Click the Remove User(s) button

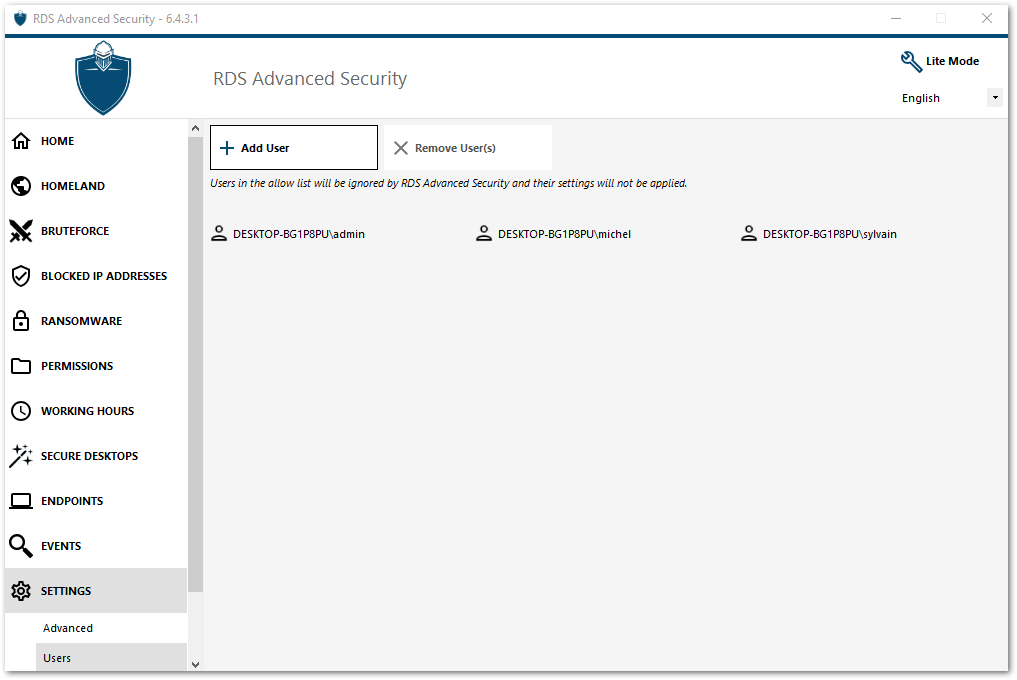coord(468,148)
